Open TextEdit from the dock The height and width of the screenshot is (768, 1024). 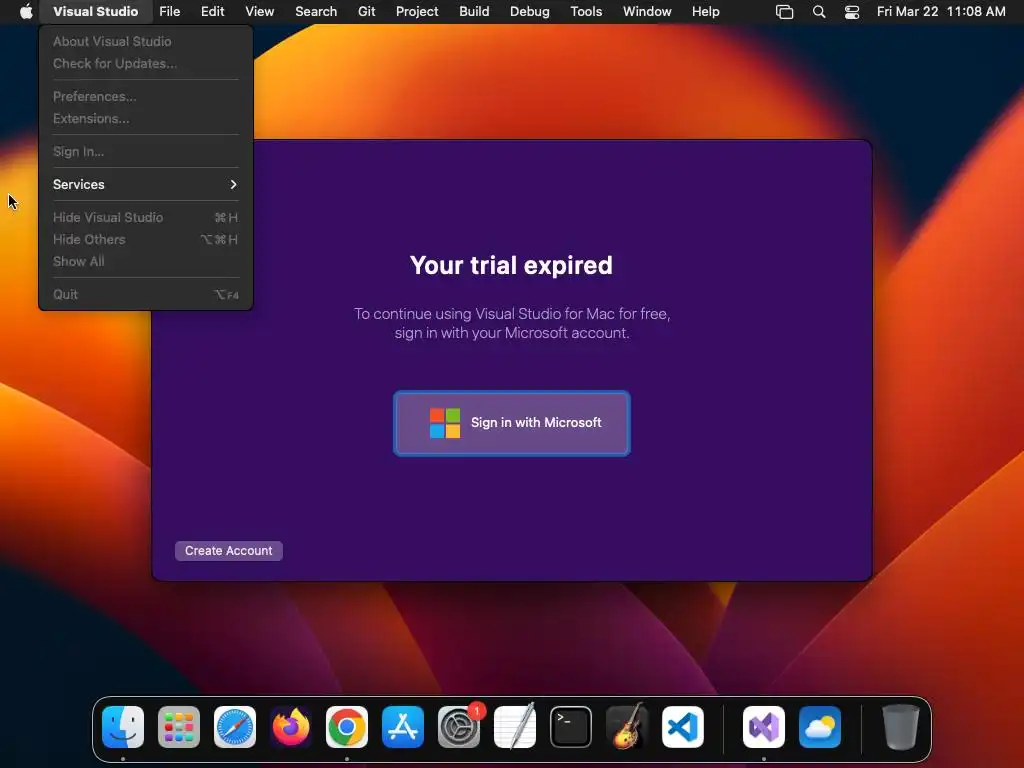click(x=515, y=726)
